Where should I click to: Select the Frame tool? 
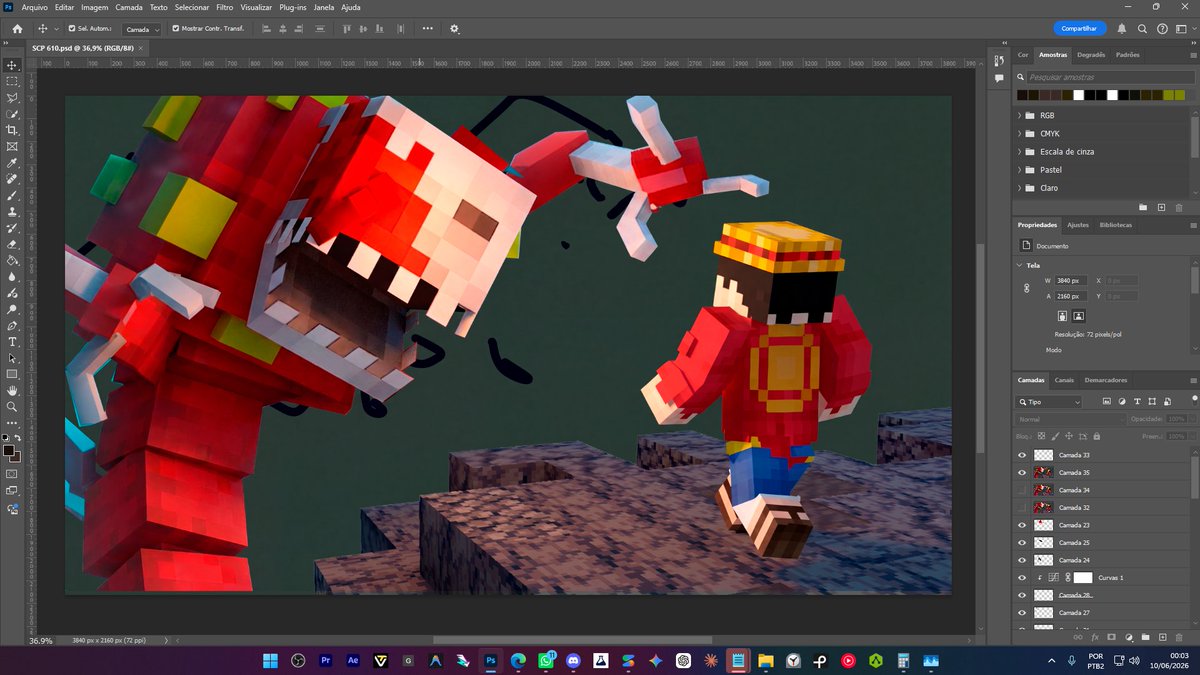[x=12, y=146]
